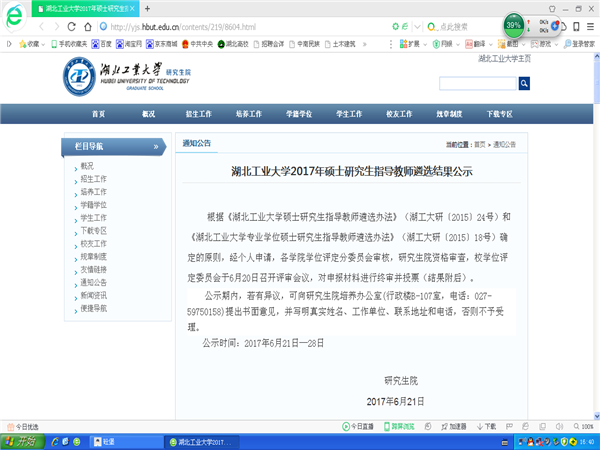The width and height of the screenshot is (600, 450).
Task: Open the 招聘会详 bookmark
Action: tap(269, 44)
